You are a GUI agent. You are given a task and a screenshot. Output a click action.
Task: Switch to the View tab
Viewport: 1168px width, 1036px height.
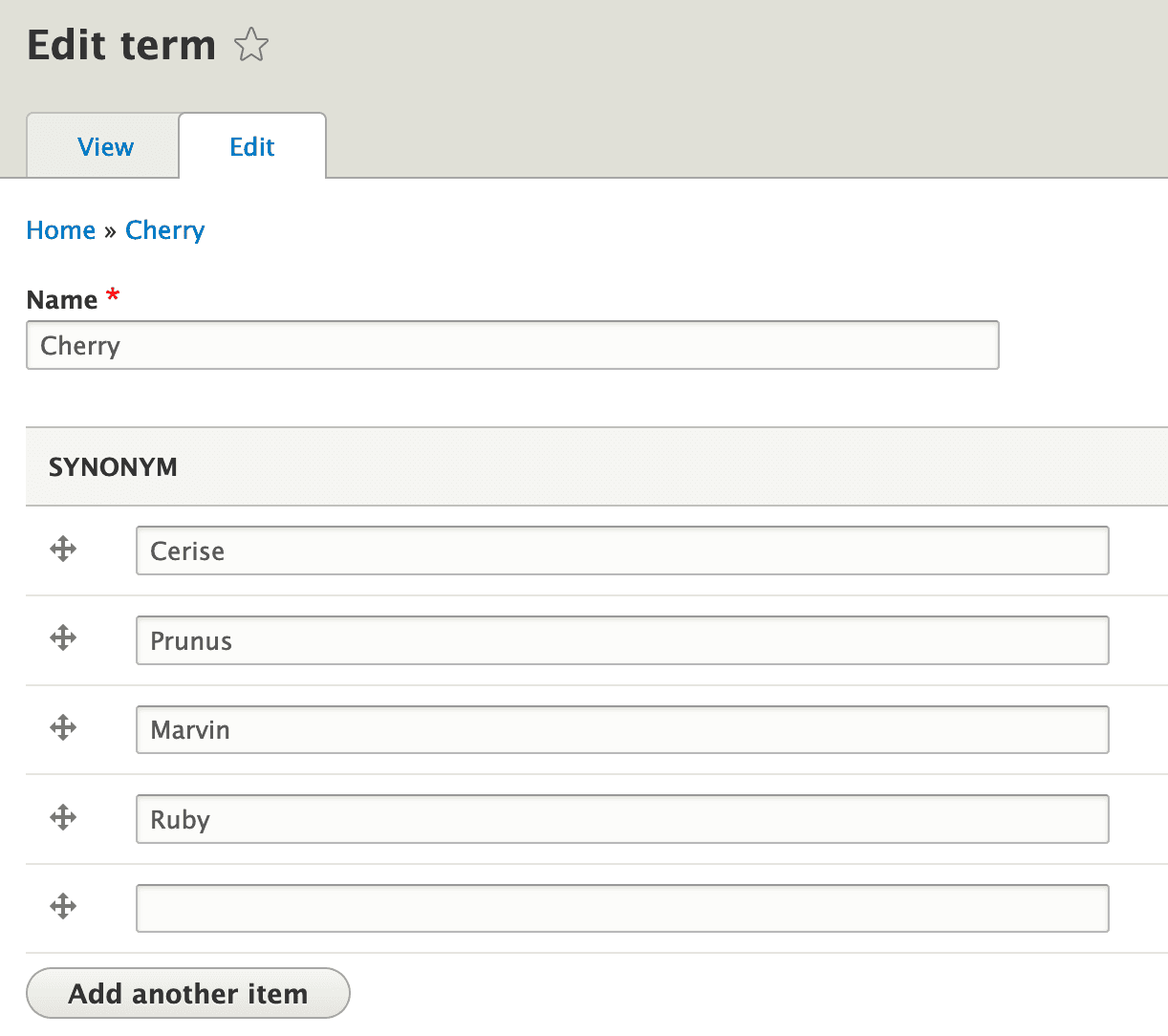[105, 146]
